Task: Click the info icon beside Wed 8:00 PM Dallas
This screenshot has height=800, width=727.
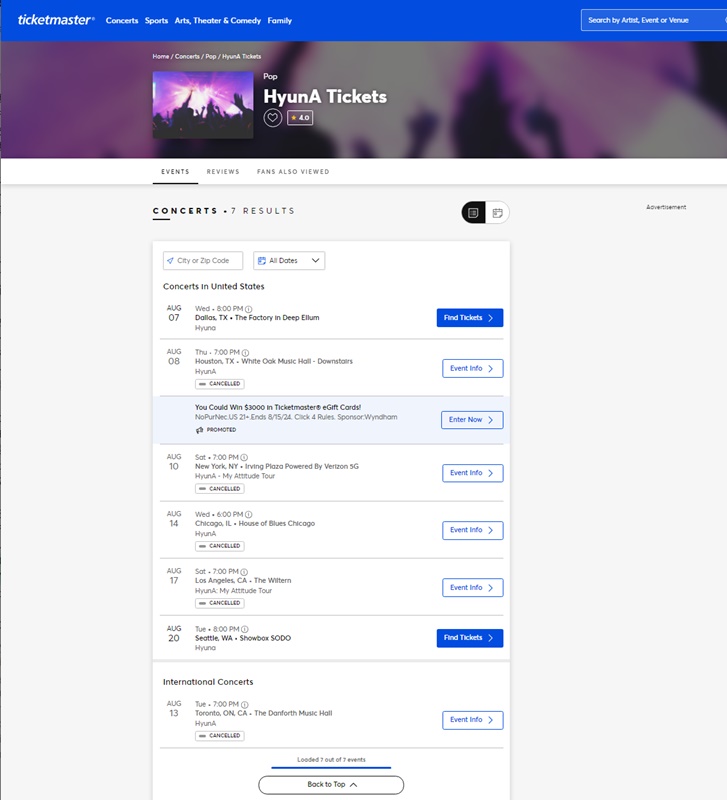Action: click(249, 309)
